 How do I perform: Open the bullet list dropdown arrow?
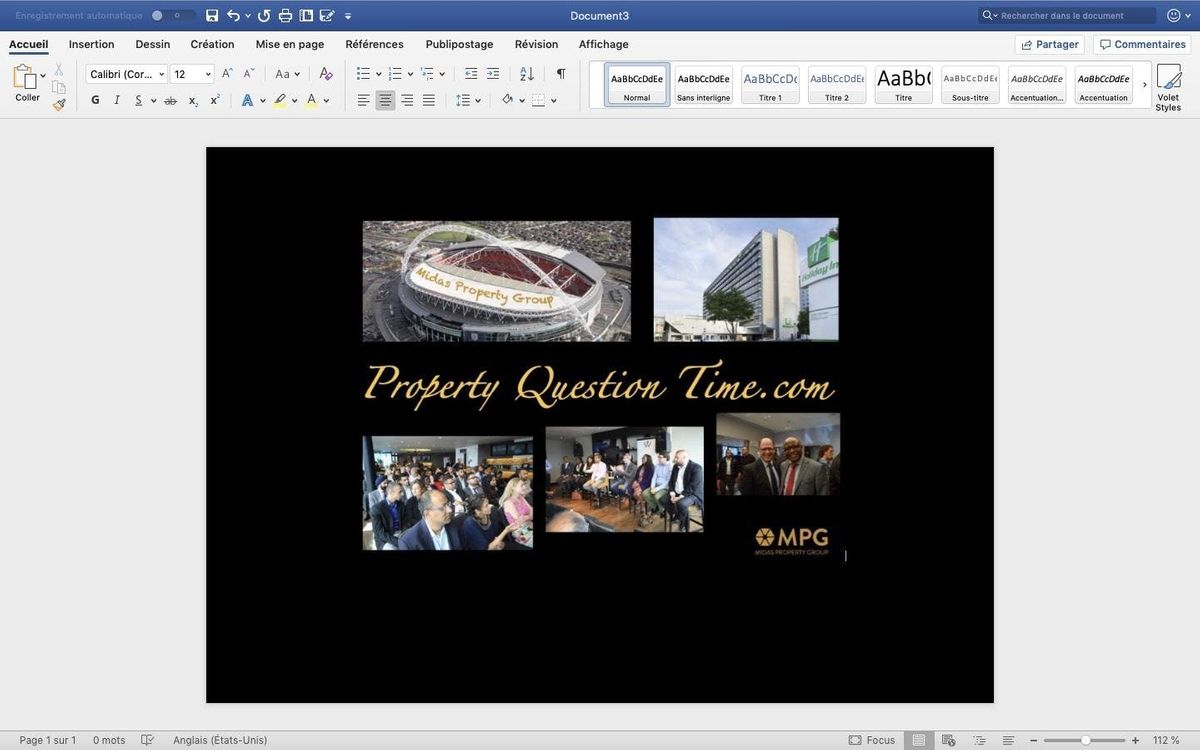click(379, 74)
